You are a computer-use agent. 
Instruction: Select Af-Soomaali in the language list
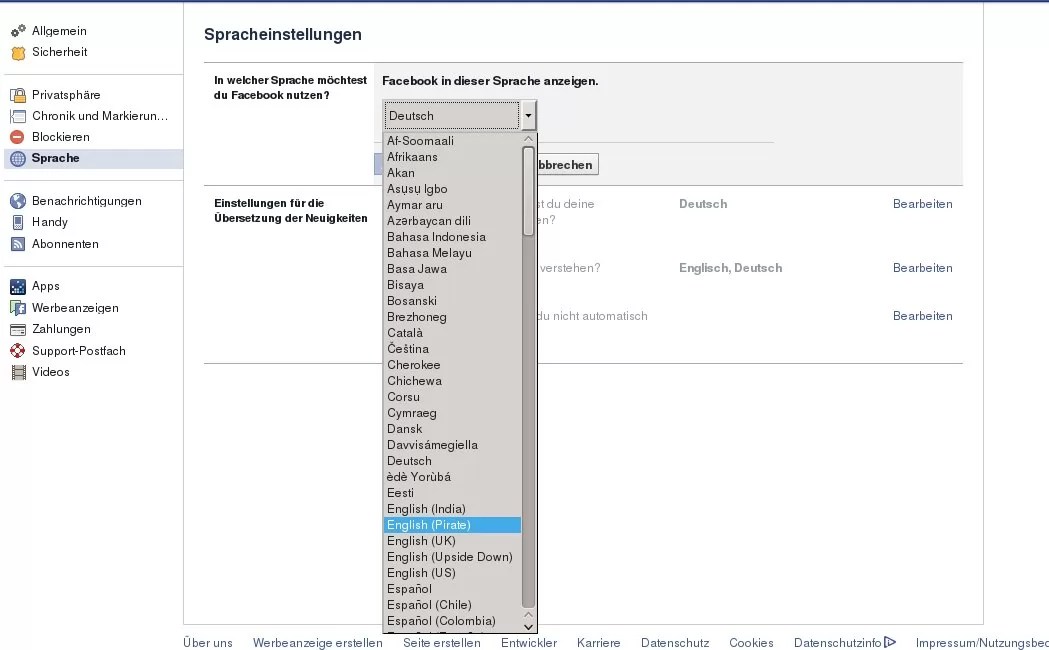pos(452,141)
